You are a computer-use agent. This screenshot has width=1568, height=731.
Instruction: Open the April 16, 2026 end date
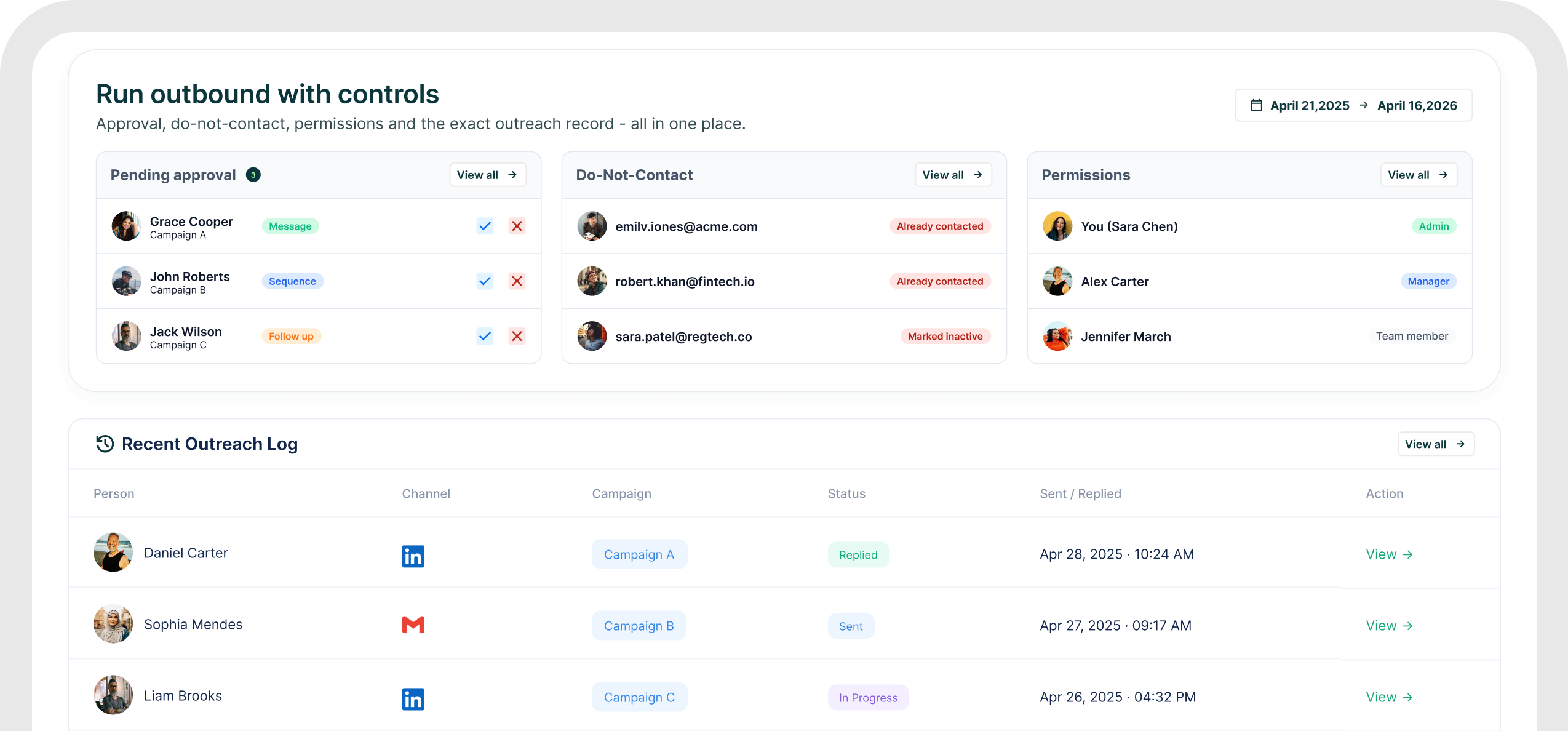[1417, 105]
